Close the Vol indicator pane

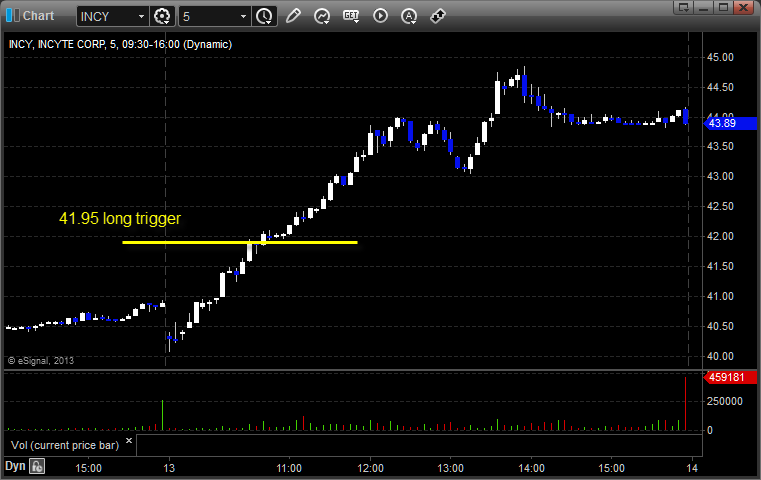point(129,441)
